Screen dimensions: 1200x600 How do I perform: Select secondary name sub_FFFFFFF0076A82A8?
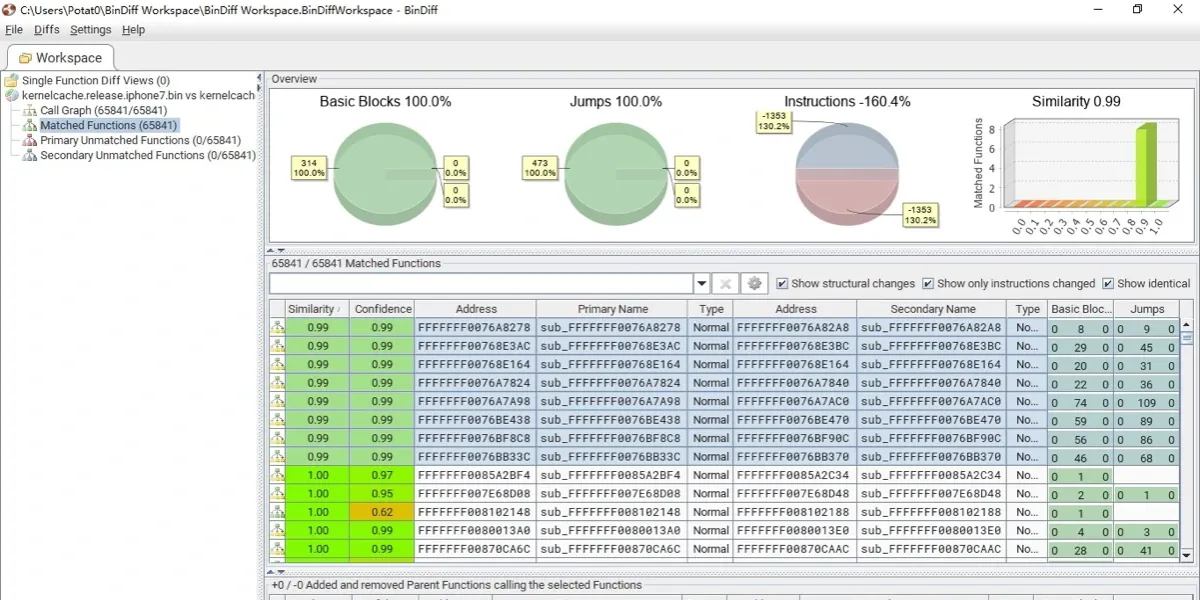pyautogui.click(x=932, y=327)
